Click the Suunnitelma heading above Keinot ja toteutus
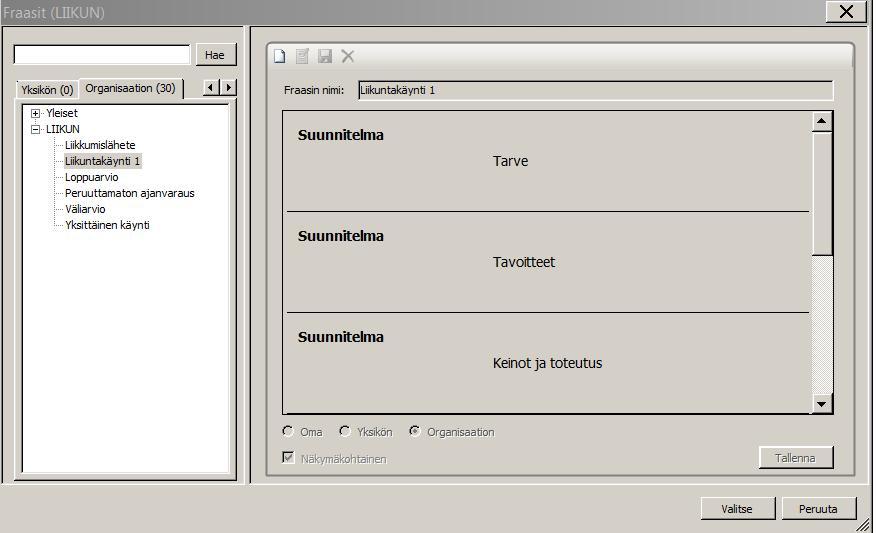 click(341, 337)
